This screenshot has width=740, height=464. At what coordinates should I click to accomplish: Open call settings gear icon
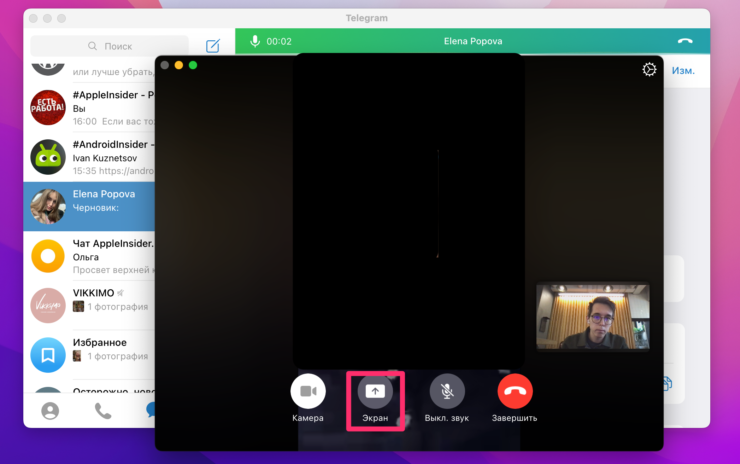click(x=649, y=70)
